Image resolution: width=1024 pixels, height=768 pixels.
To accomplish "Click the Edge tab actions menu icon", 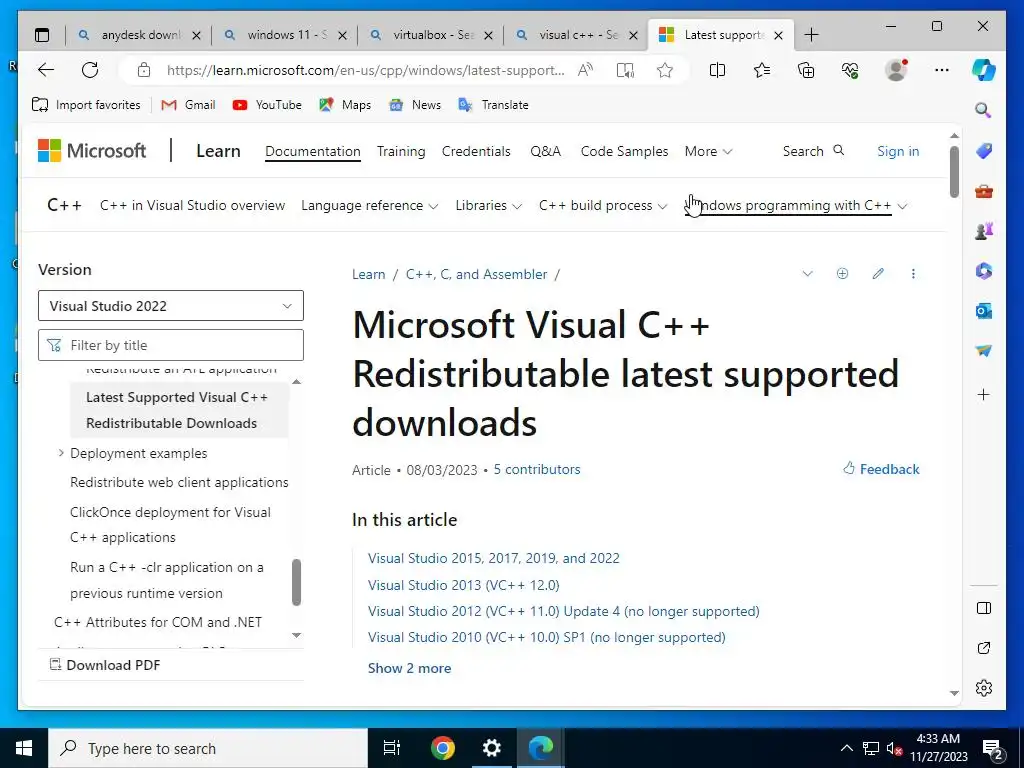I will (x=42, y=35).
